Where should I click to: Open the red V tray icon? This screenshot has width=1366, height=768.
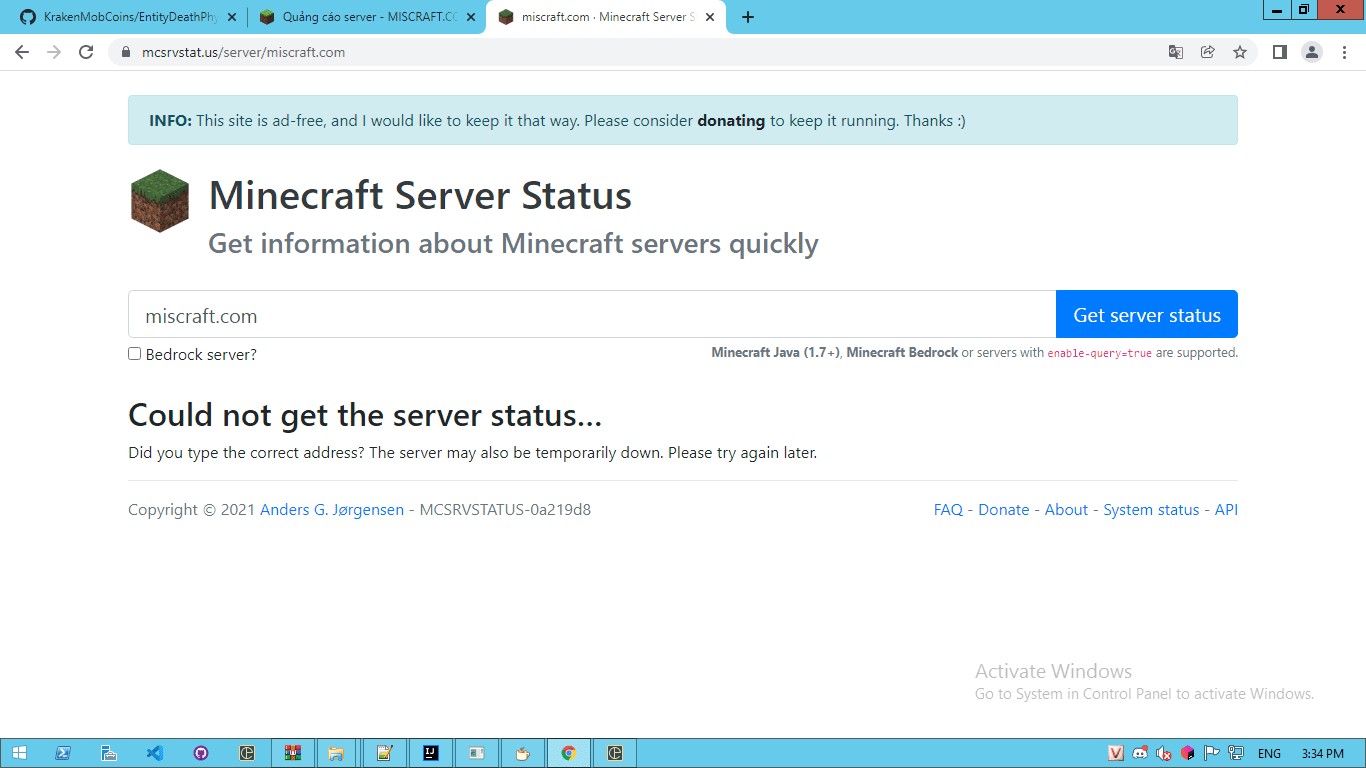click(x=1116, y=753)
